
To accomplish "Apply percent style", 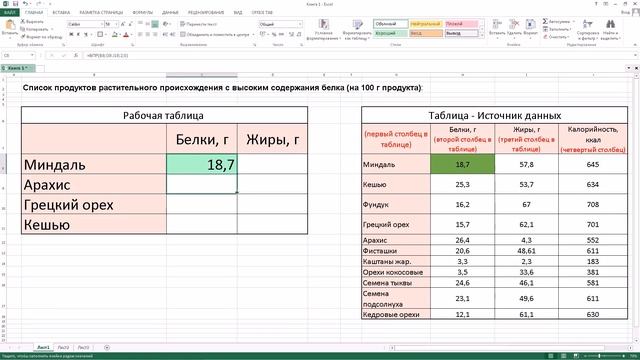I will 274,35.
